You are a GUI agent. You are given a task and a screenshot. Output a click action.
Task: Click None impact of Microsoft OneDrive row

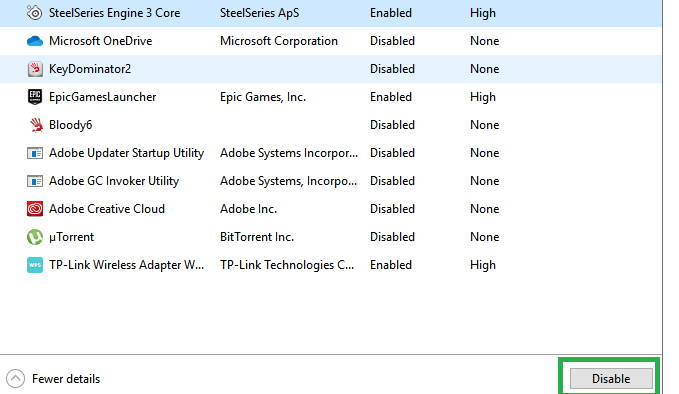[485, 41]
